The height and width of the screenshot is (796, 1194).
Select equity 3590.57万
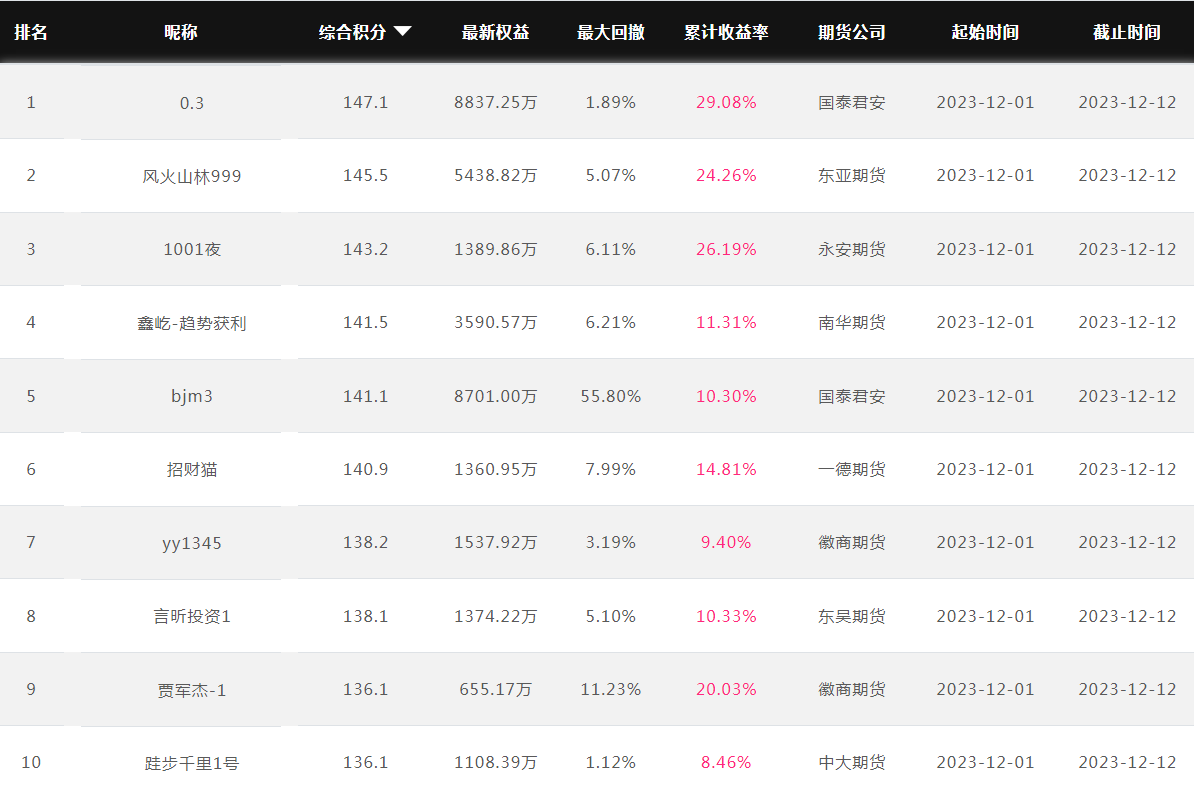tap(496, 322)
